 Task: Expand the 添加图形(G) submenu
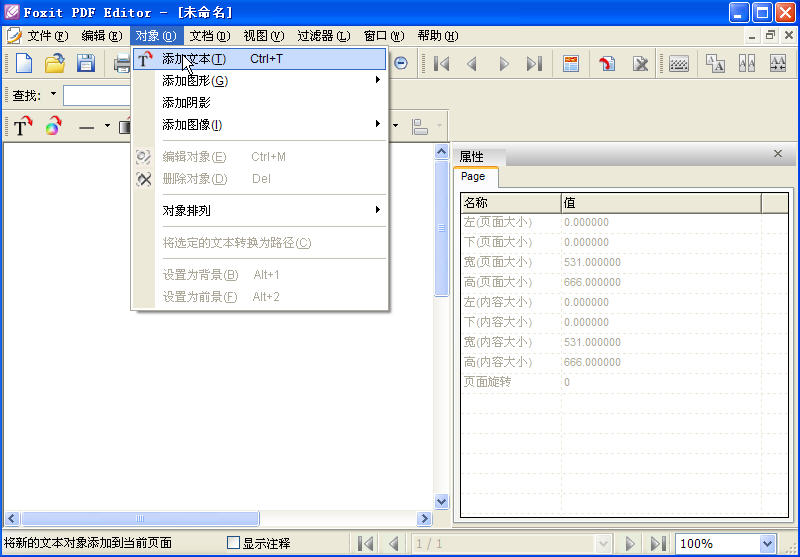click(378, 80)
